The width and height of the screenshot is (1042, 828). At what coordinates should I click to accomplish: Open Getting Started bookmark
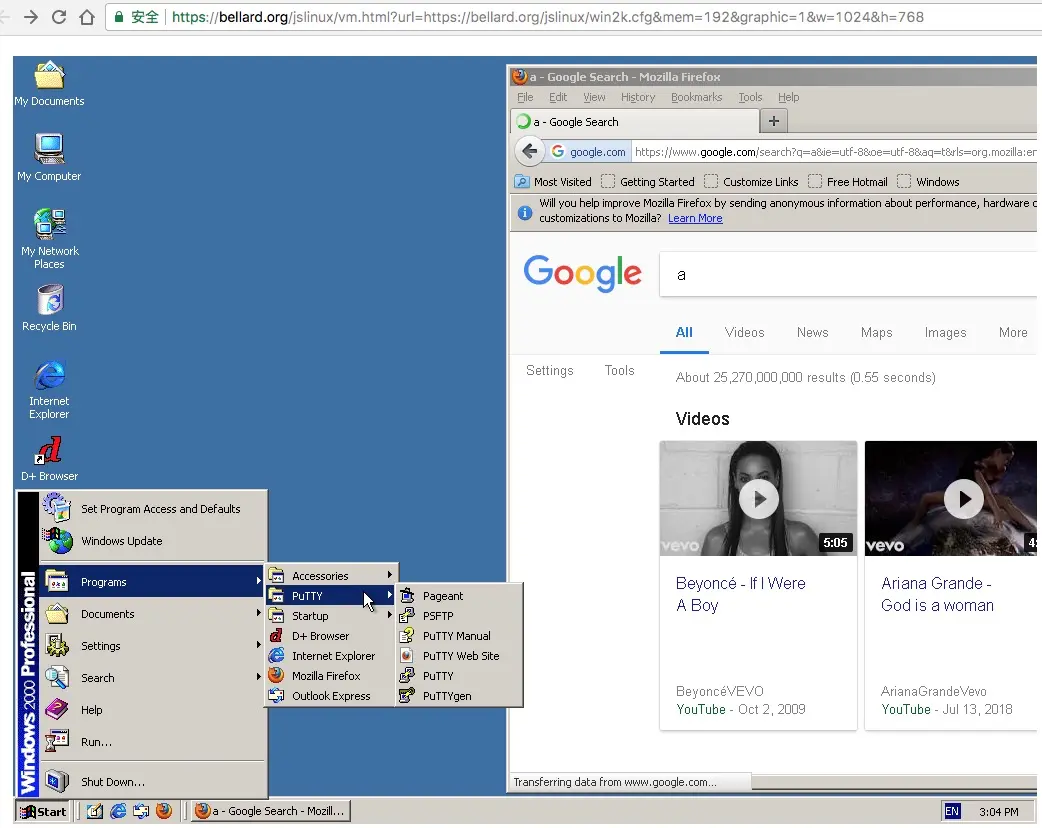point(648,181)
